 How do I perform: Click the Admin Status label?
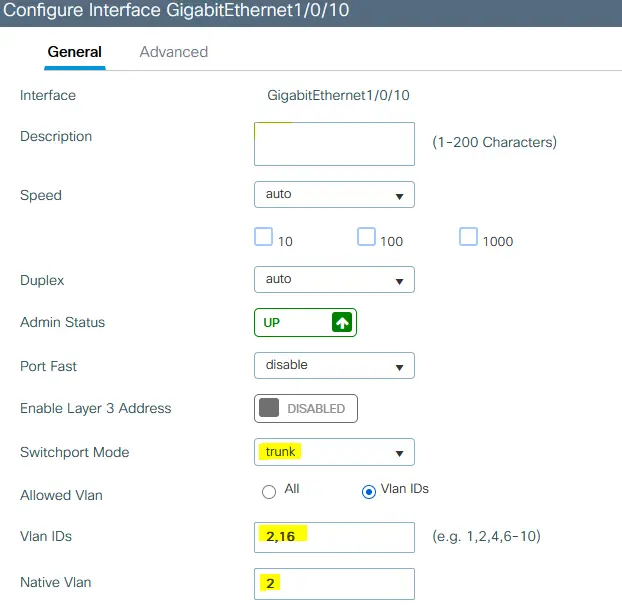63,322
